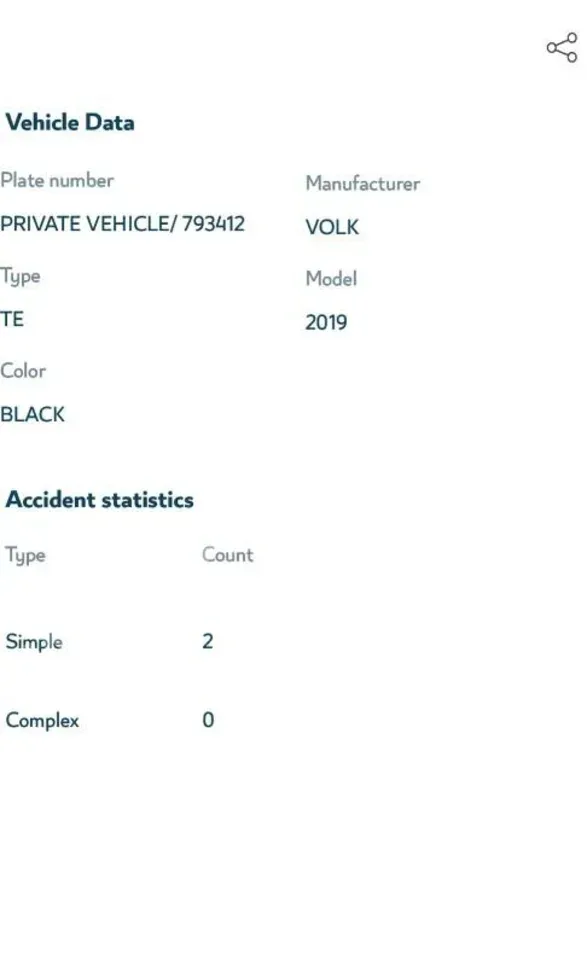The height and width of the screenshot is (966, 587).
Task: Click the Complex accident count 0
Action: [x=208, y=720]
